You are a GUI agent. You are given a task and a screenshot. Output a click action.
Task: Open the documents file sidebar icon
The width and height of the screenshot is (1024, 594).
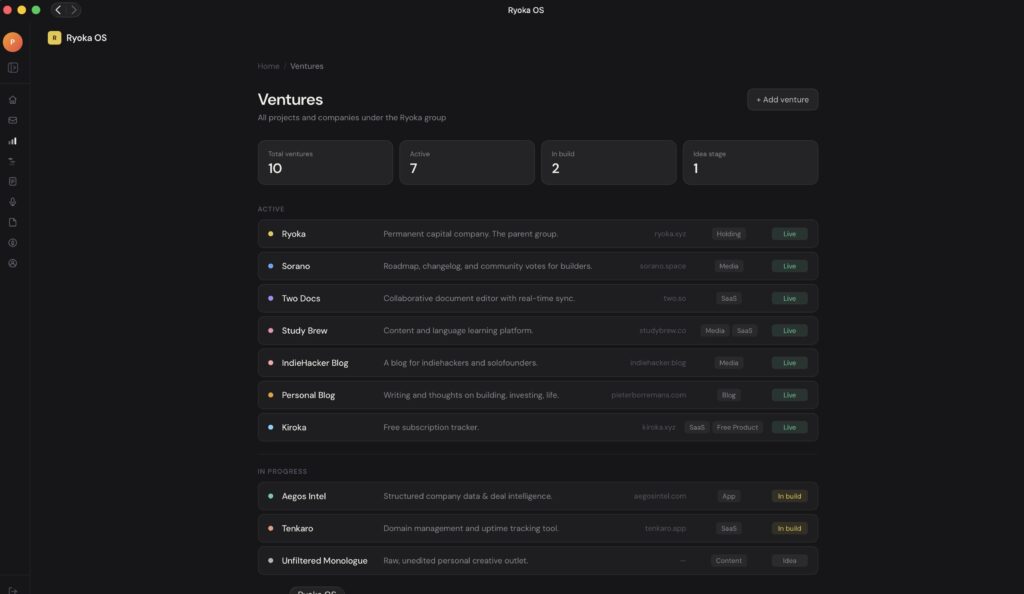click(12, 223)
